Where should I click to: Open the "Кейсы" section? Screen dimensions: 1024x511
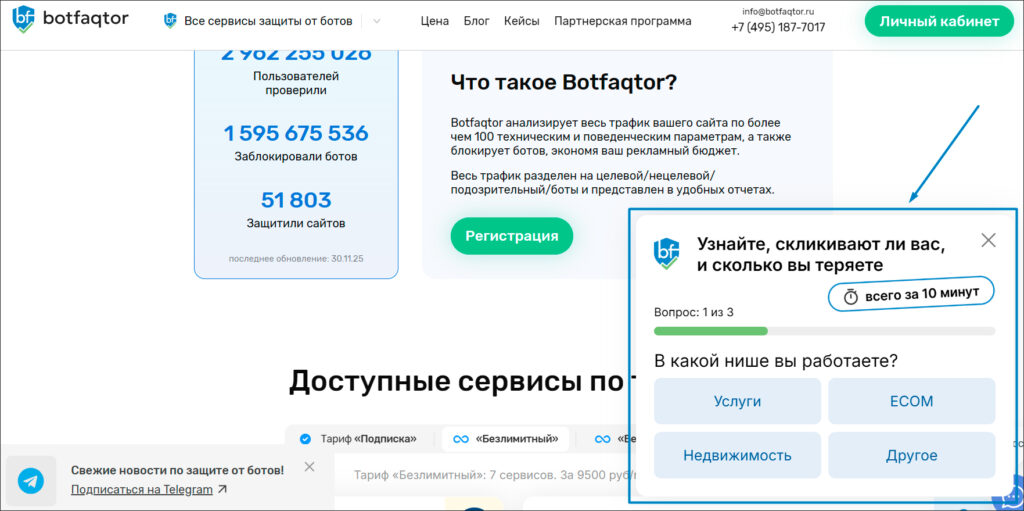522,22
